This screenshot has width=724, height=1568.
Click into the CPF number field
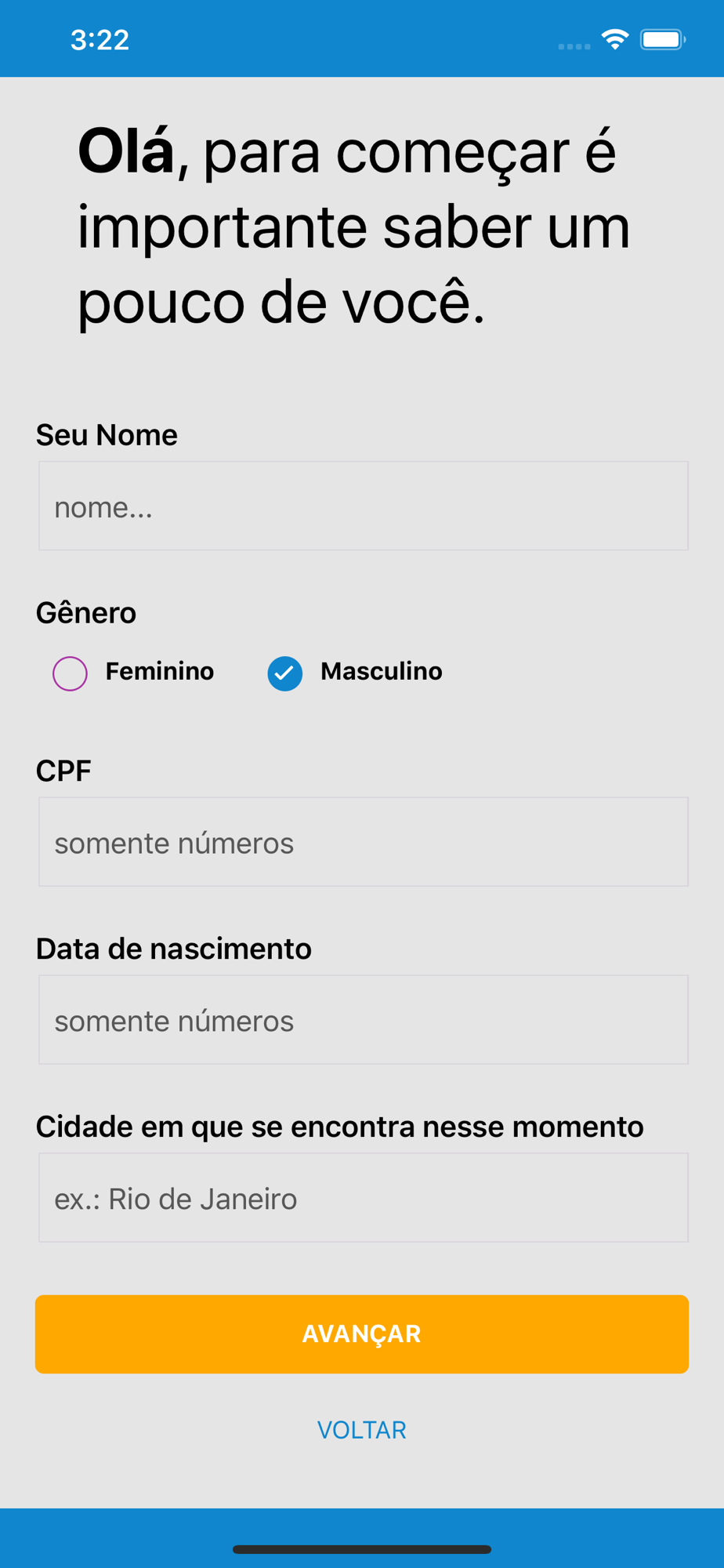coord(363,842)
